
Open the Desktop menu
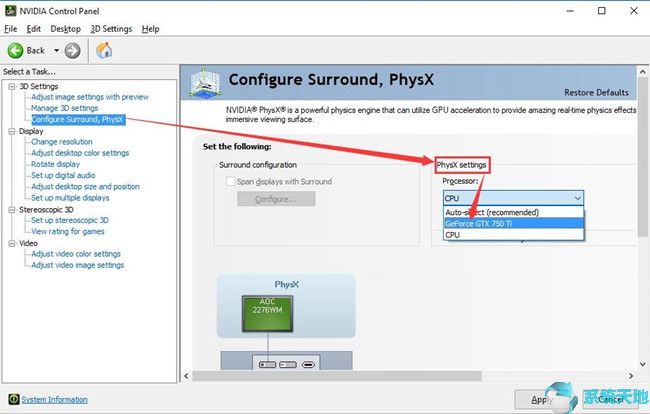(x=65, y=29)
